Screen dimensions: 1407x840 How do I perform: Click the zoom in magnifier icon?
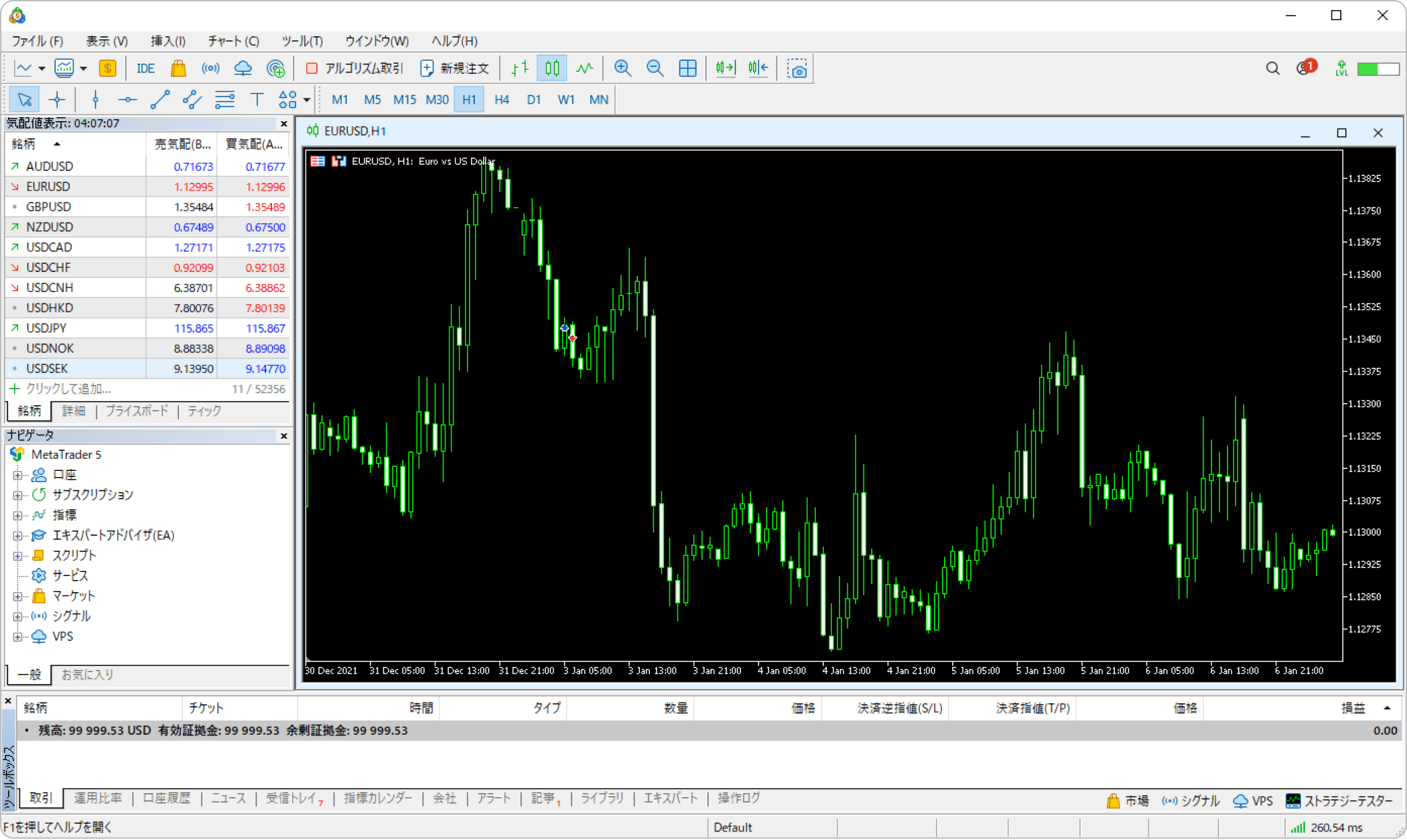pos(622,68)
